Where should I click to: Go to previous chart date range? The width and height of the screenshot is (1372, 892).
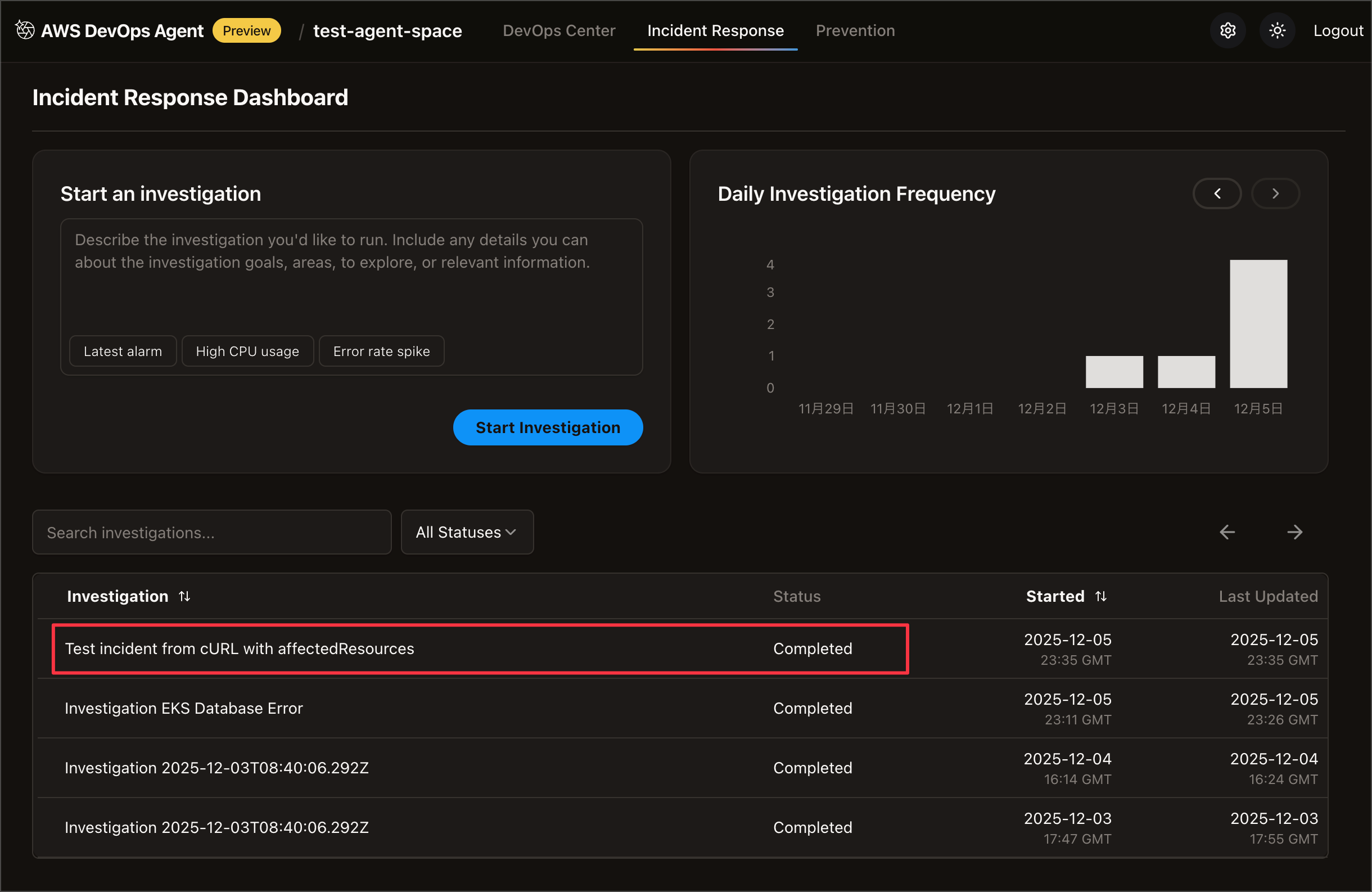pos(1217,193)
